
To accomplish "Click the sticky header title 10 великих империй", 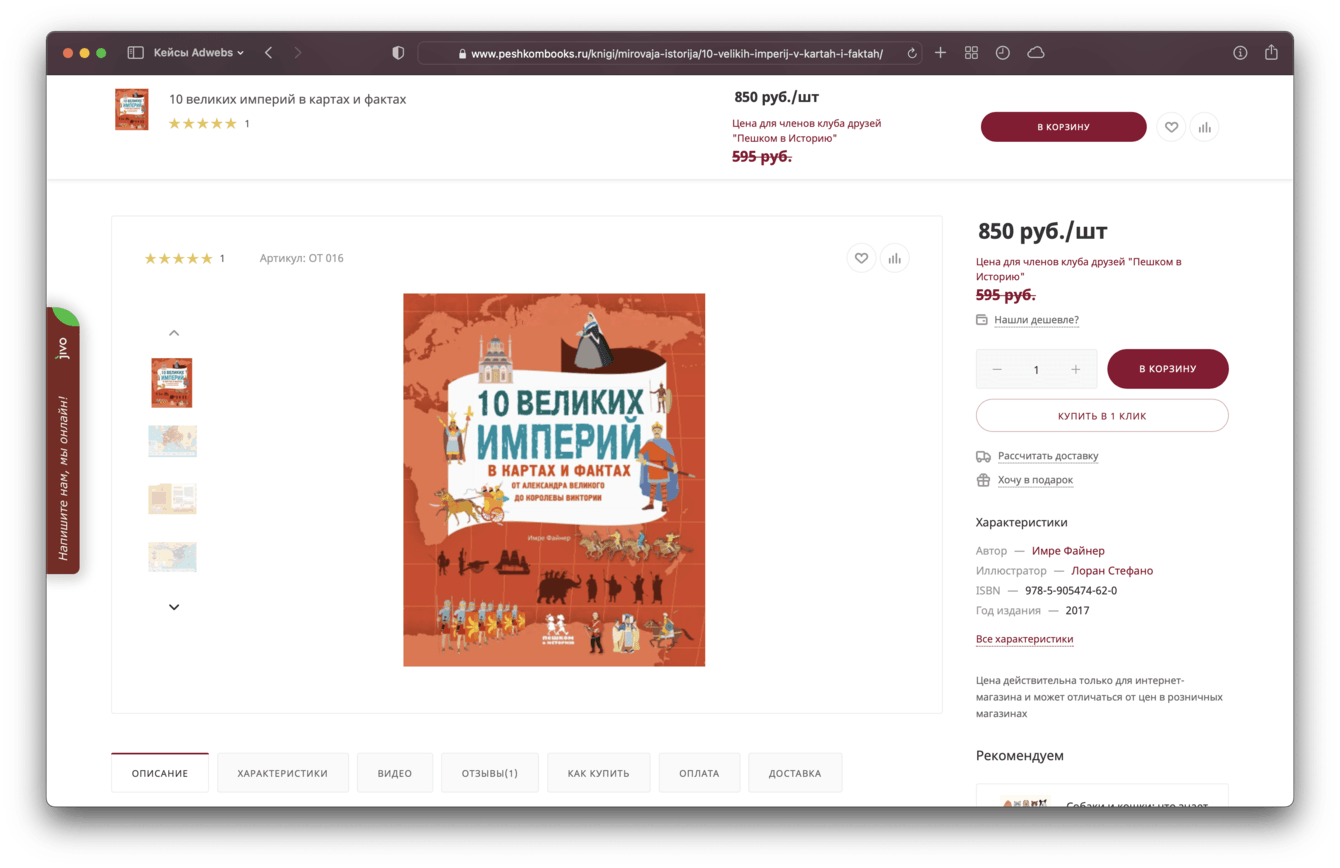I will point(287,99).
